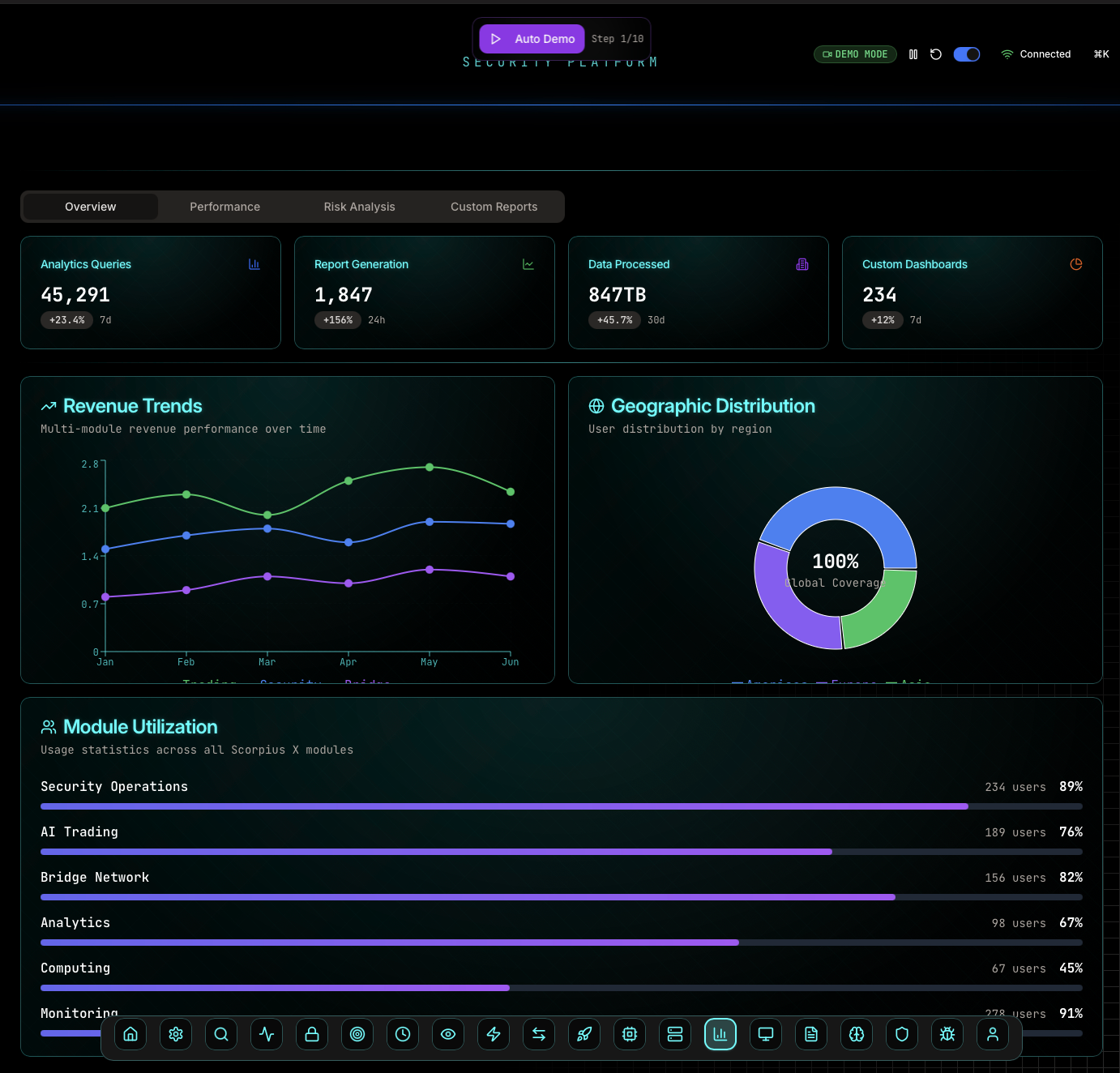Open the pie chart icon on Custom Dashboards card
Image resolution: width=1120 pixels, height=1073 pixels.
(x=1075, y=263)
